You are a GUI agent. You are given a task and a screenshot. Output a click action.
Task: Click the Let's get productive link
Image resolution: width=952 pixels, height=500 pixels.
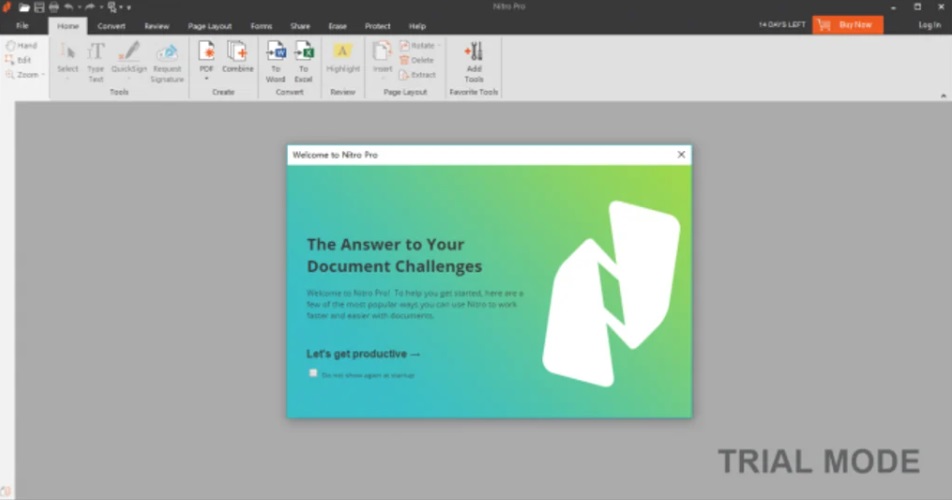(x=363, y=354)
